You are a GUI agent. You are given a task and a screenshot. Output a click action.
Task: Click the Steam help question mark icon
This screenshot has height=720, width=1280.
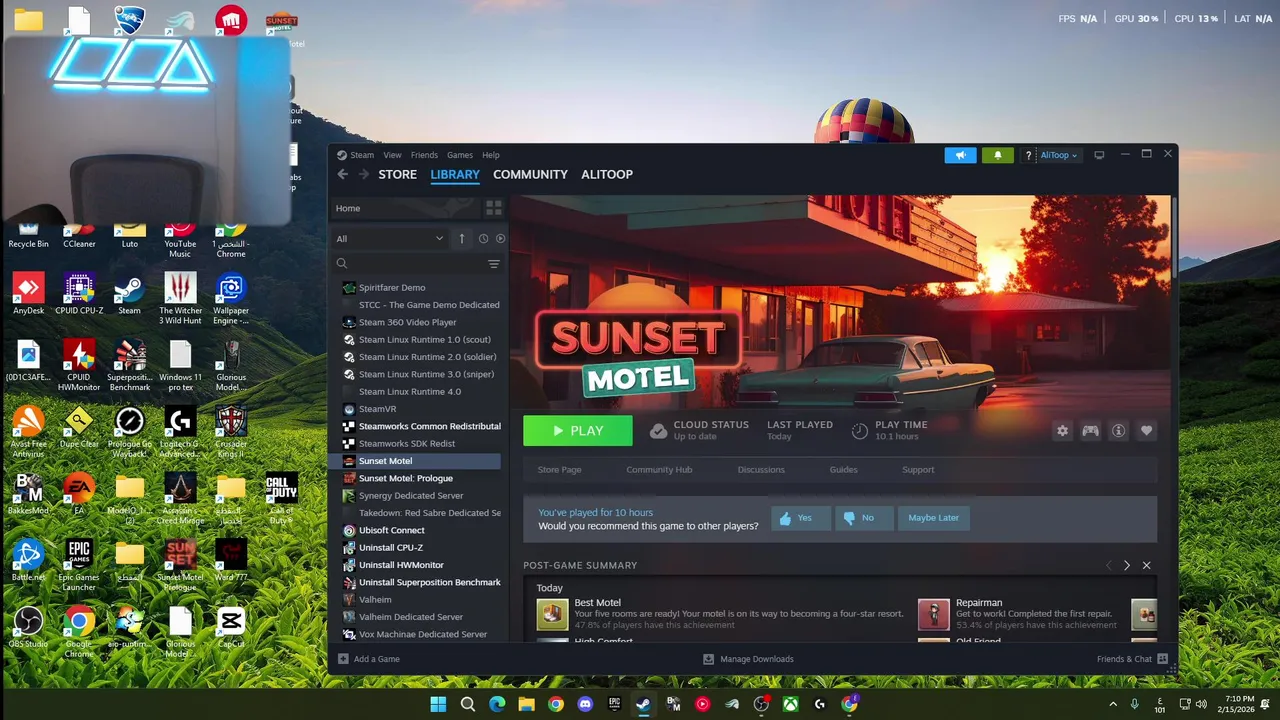(x=1028, y=155)
